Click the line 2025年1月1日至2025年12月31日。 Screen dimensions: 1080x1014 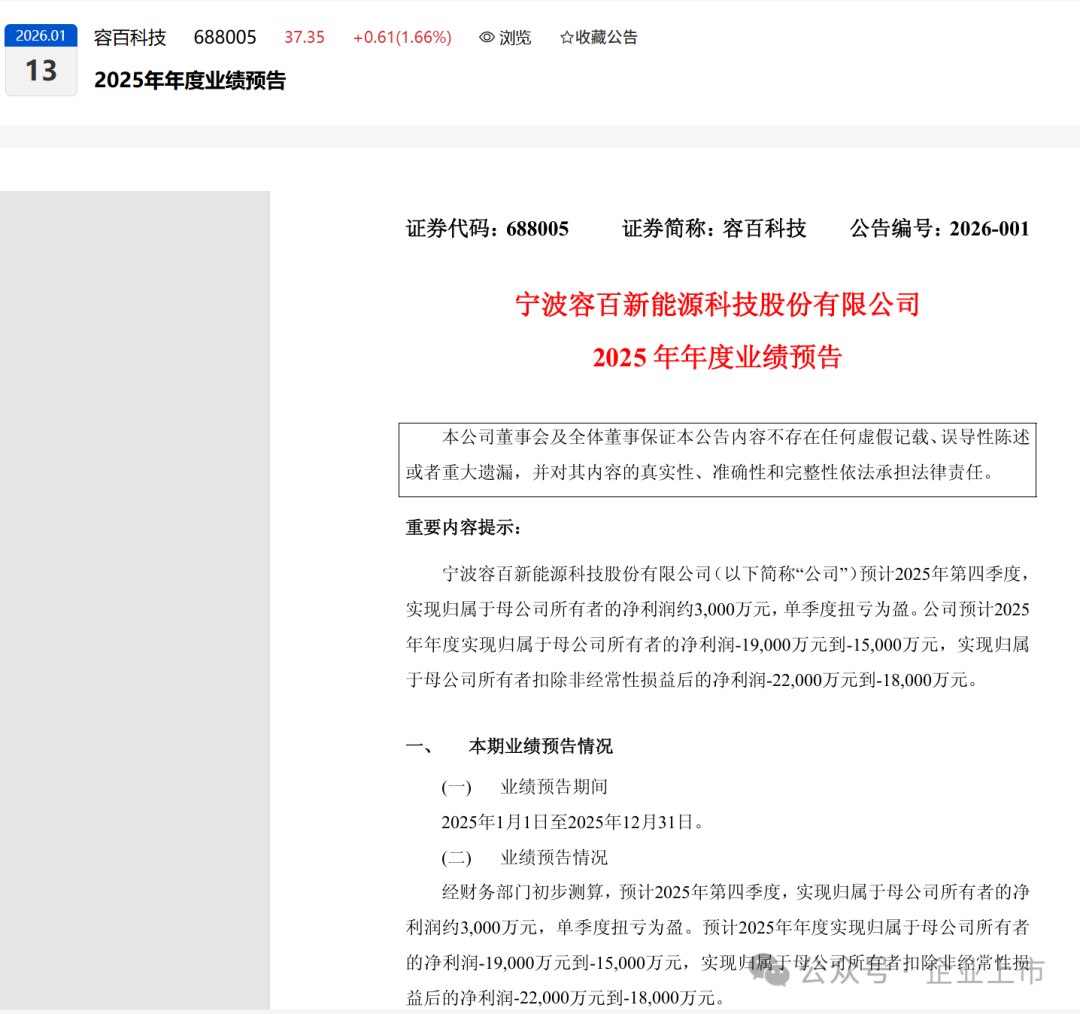[573, 822]
